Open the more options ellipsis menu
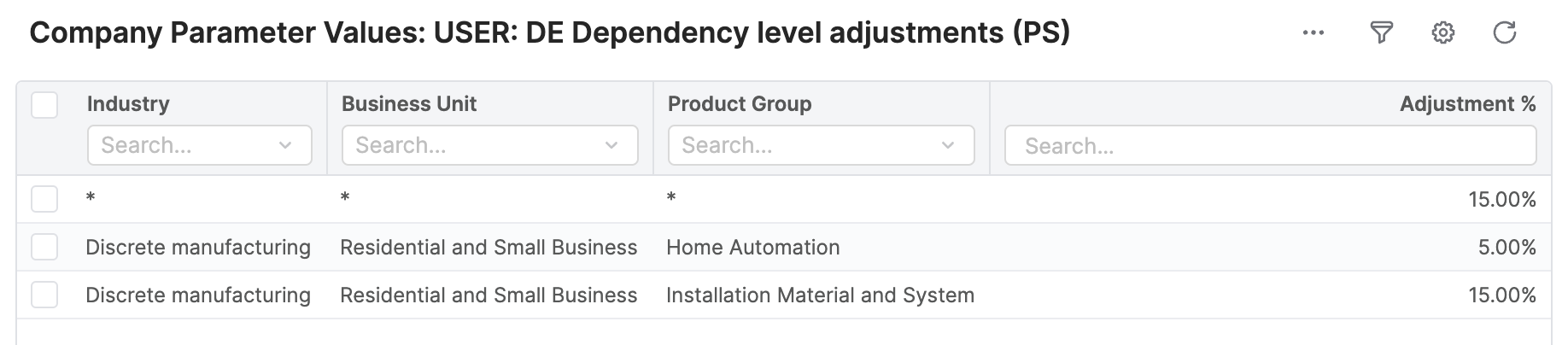The width and height of the screenshot is (1568, 345). pos(1313,33)
